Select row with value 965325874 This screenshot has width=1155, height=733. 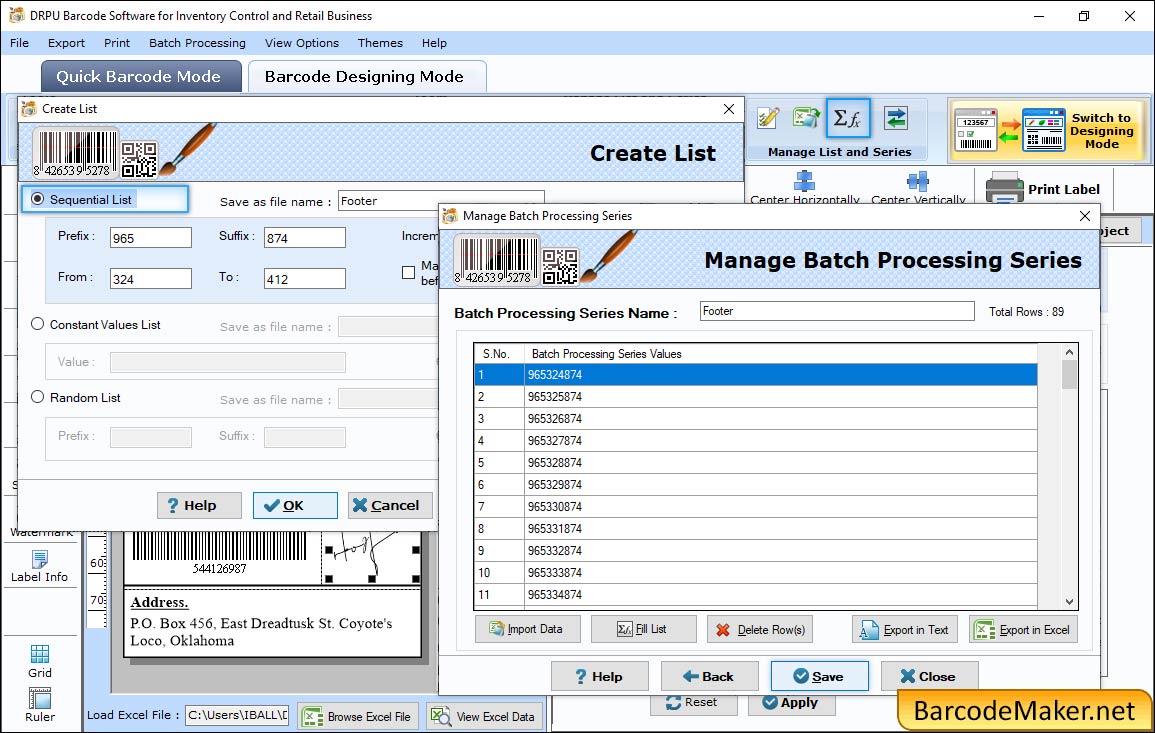(756, 396)
